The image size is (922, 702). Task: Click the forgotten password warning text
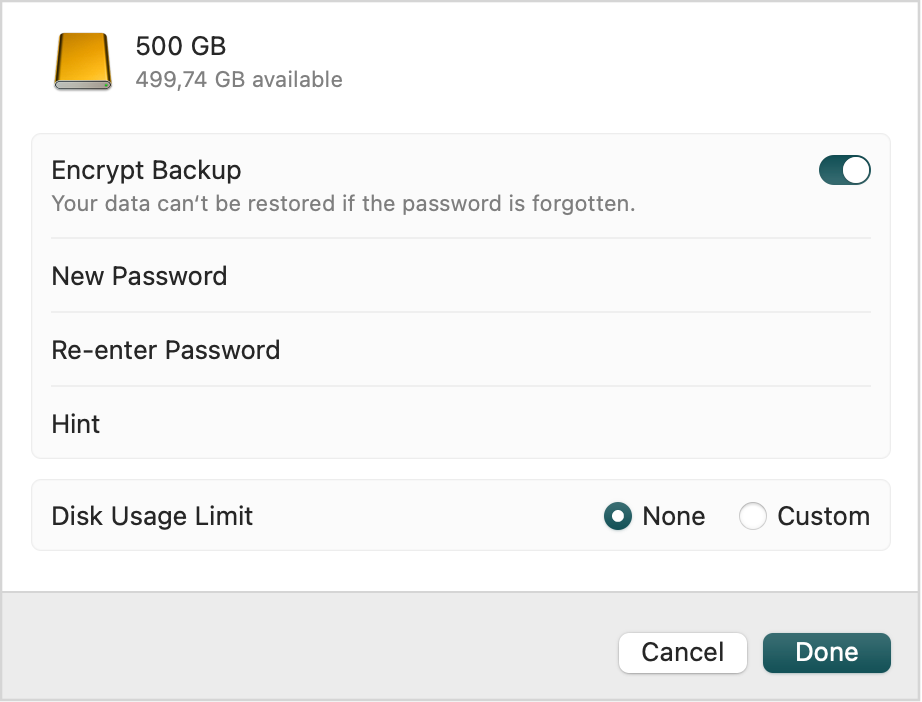[343, 203]
